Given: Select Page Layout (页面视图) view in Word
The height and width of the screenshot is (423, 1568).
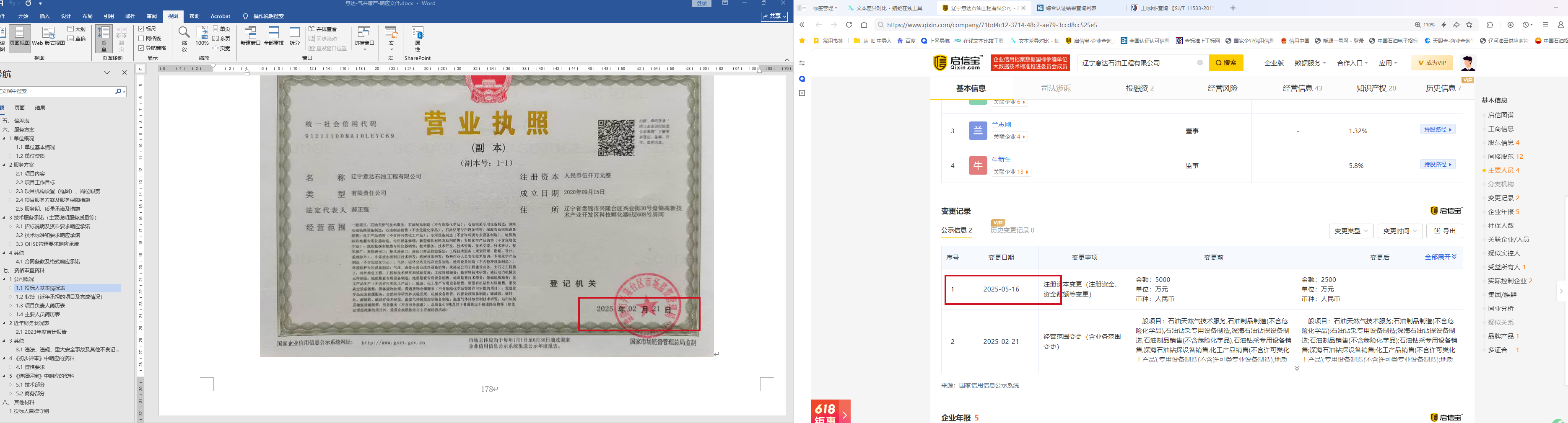Looking at the screenshot, I should click(x=19, y=38).
